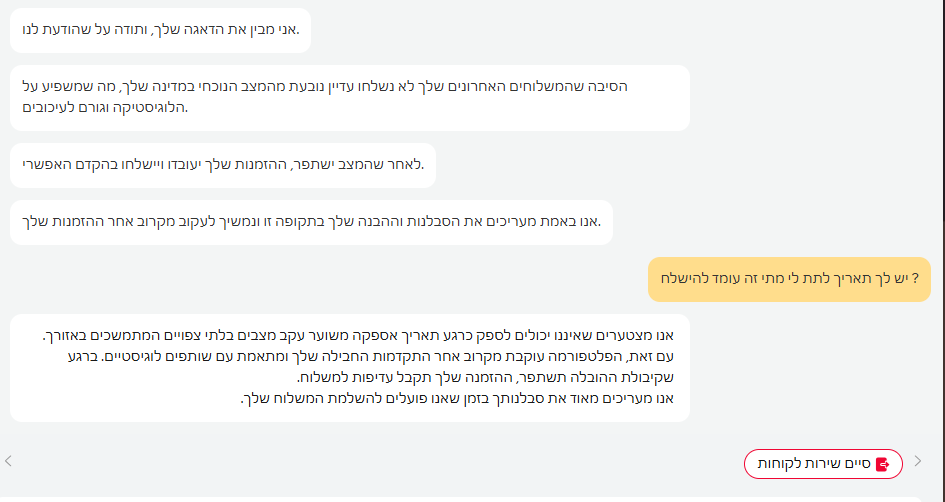Click the message starting 'אנו באמת מעריכים את הסבלנות'

coord(310,221)
